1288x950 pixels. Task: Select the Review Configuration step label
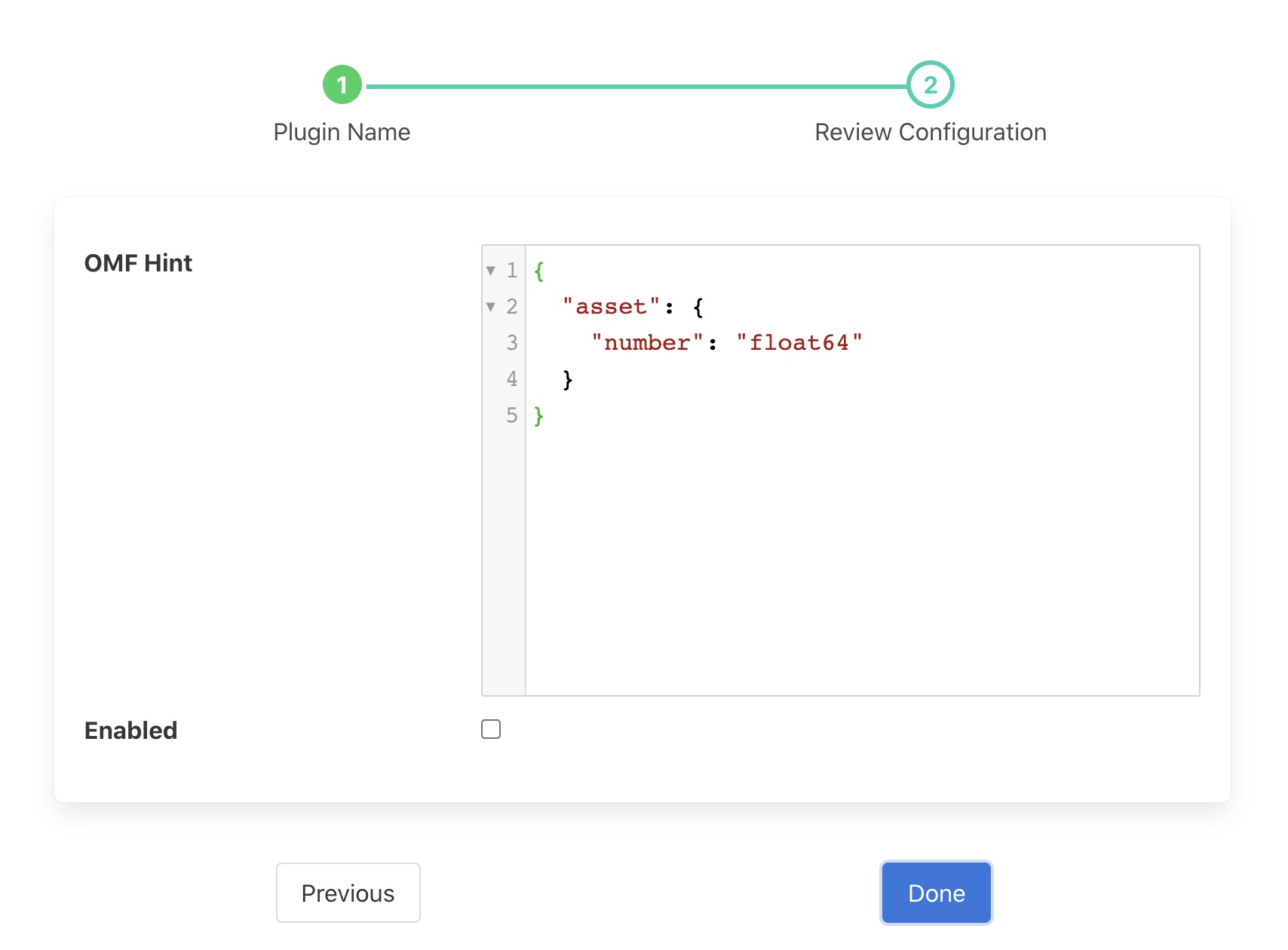(x=930, y=132)
